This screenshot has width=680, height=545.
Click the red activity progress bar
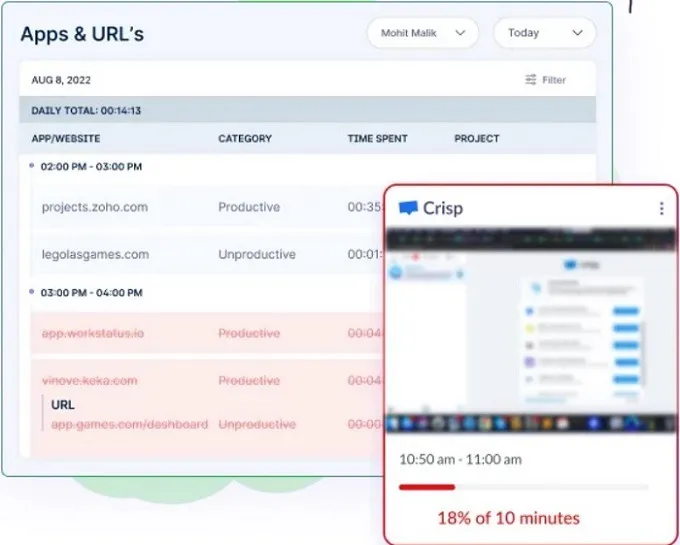[427, 487]
